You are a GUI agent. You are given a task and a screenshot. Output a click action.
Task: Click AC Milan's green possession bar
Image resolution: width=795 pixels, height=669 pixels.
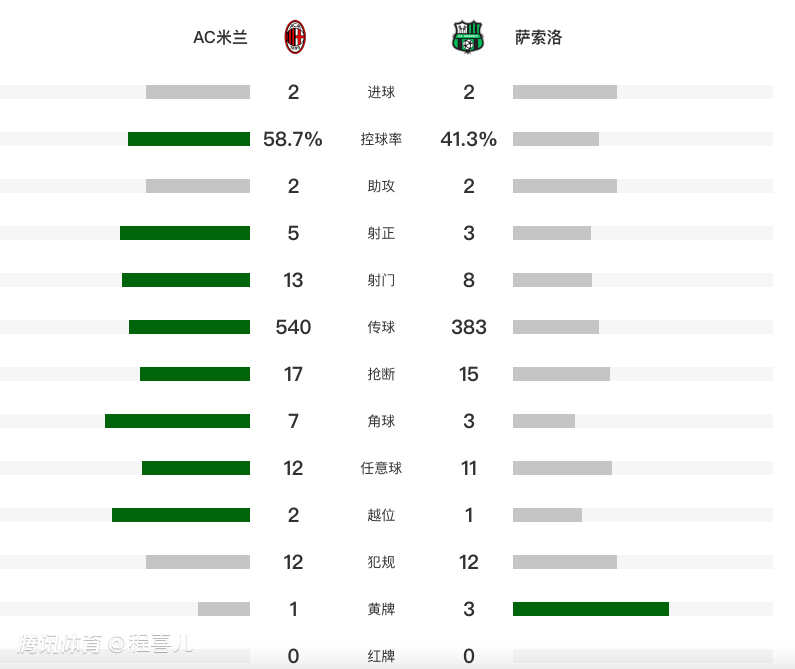pyautogui.click(x=189, y=139)
